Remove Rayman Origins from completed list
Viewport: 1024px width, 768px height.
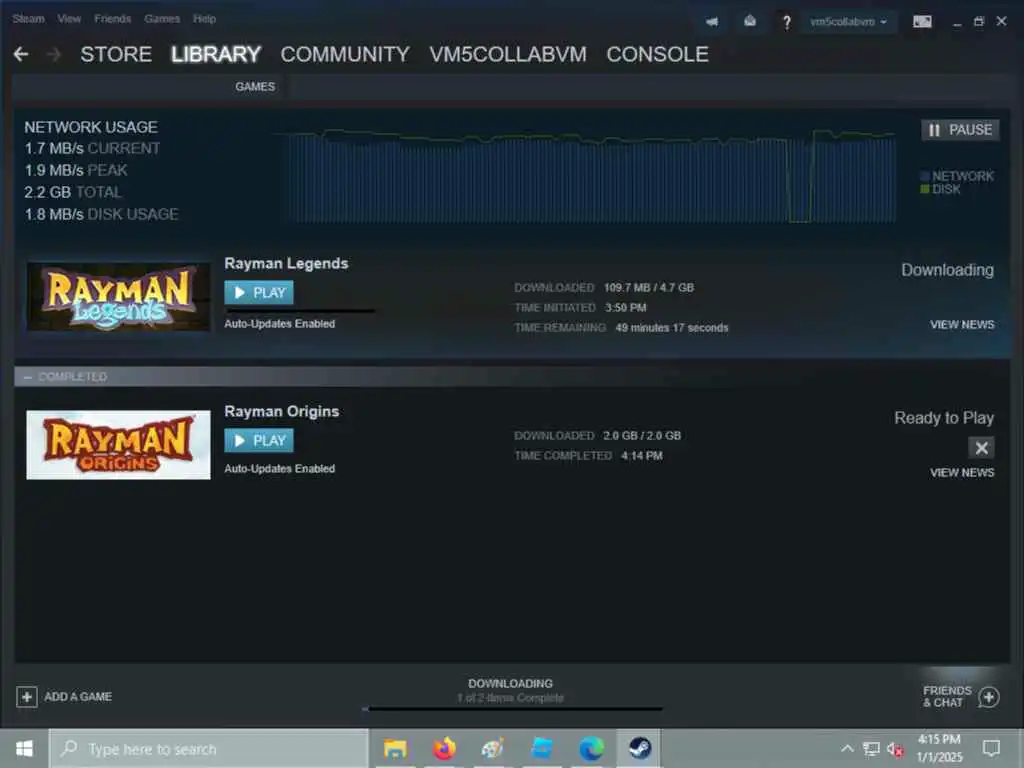(x=981, y=447)
